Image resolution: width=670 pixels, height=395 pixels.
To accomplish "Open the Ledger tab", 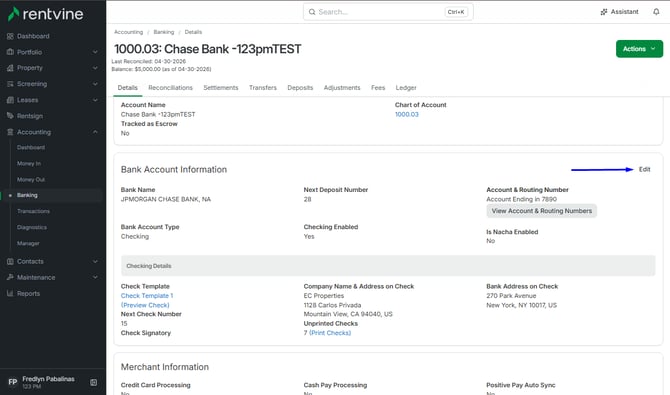I will point(406,88).
